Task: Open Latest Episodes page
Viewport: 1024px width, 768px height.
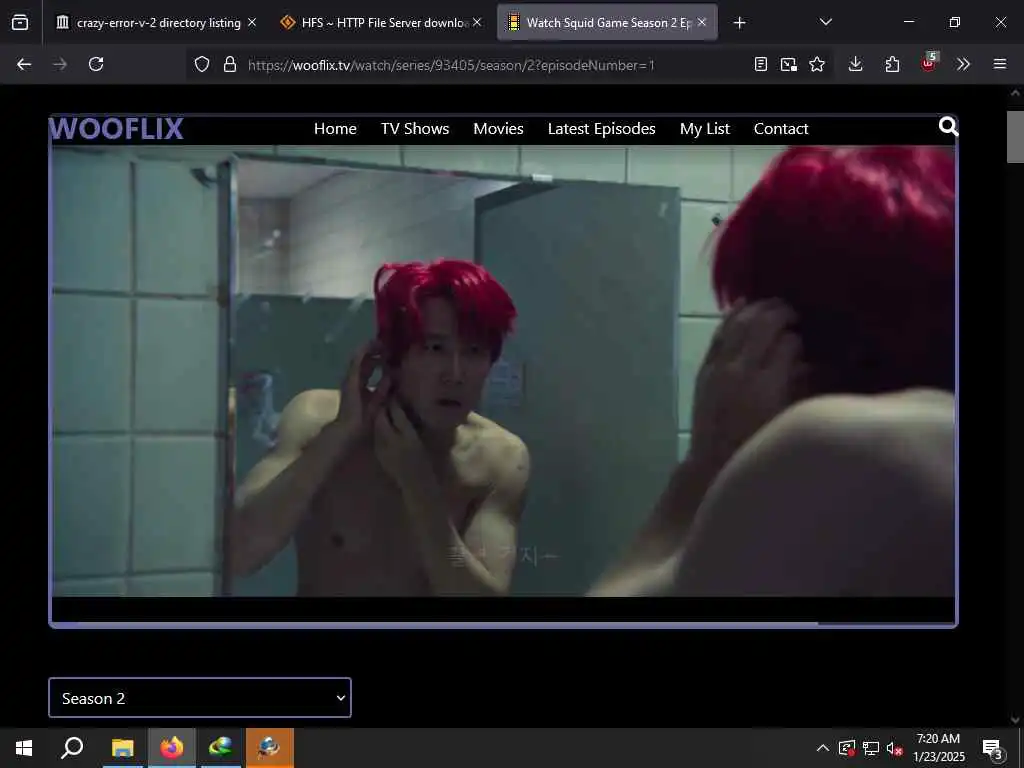Action: (x=601, y=129)
